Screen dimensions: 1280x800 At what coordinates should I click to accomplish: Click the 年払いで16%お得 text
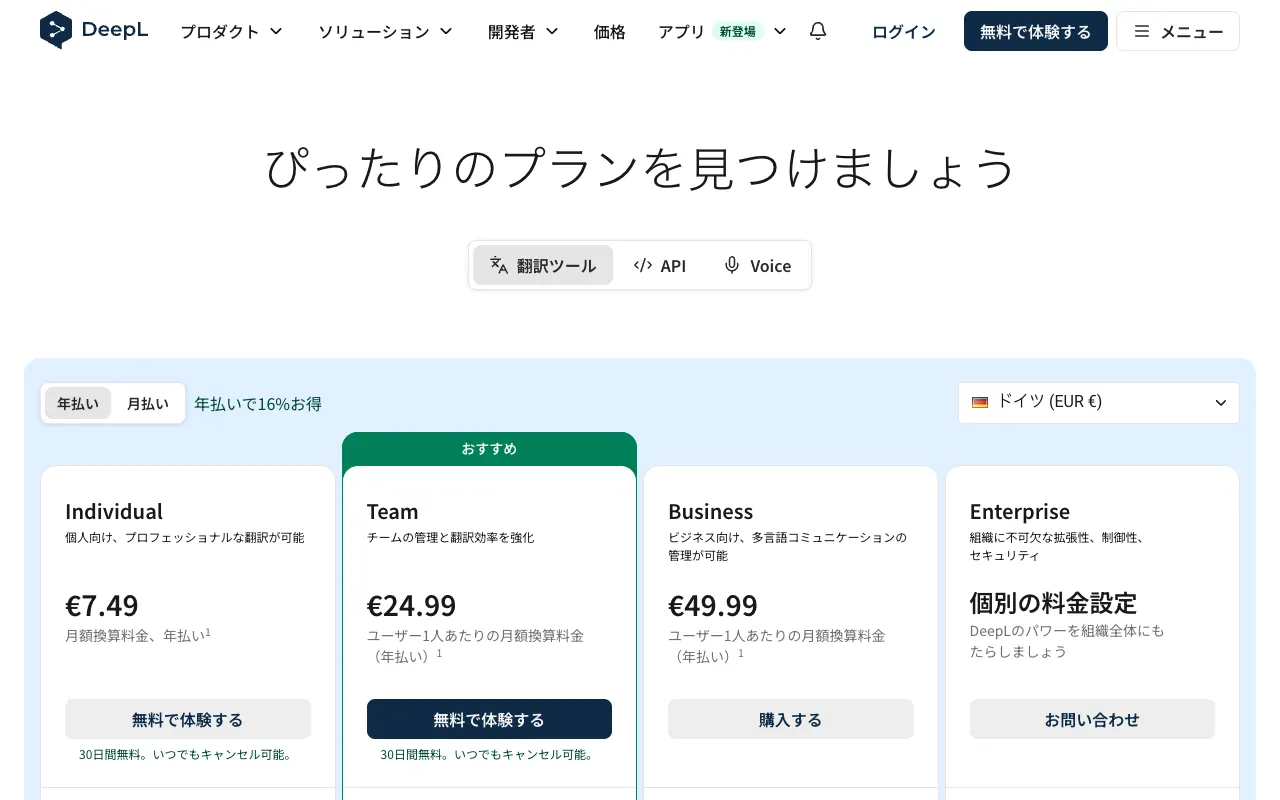(258, 404)
